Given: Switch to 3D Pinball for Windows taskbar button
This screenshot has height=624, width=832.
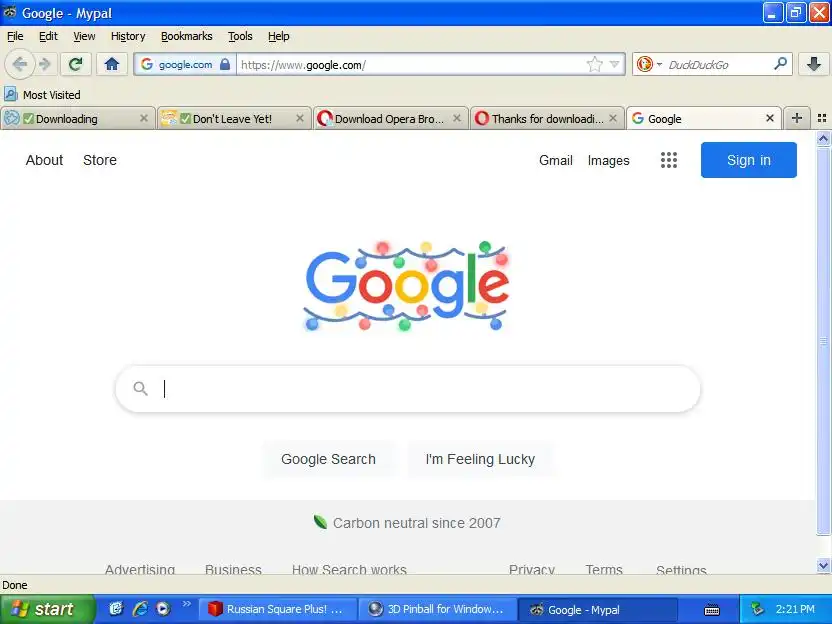Looking at the screenshot, I should tap(437, 609).
